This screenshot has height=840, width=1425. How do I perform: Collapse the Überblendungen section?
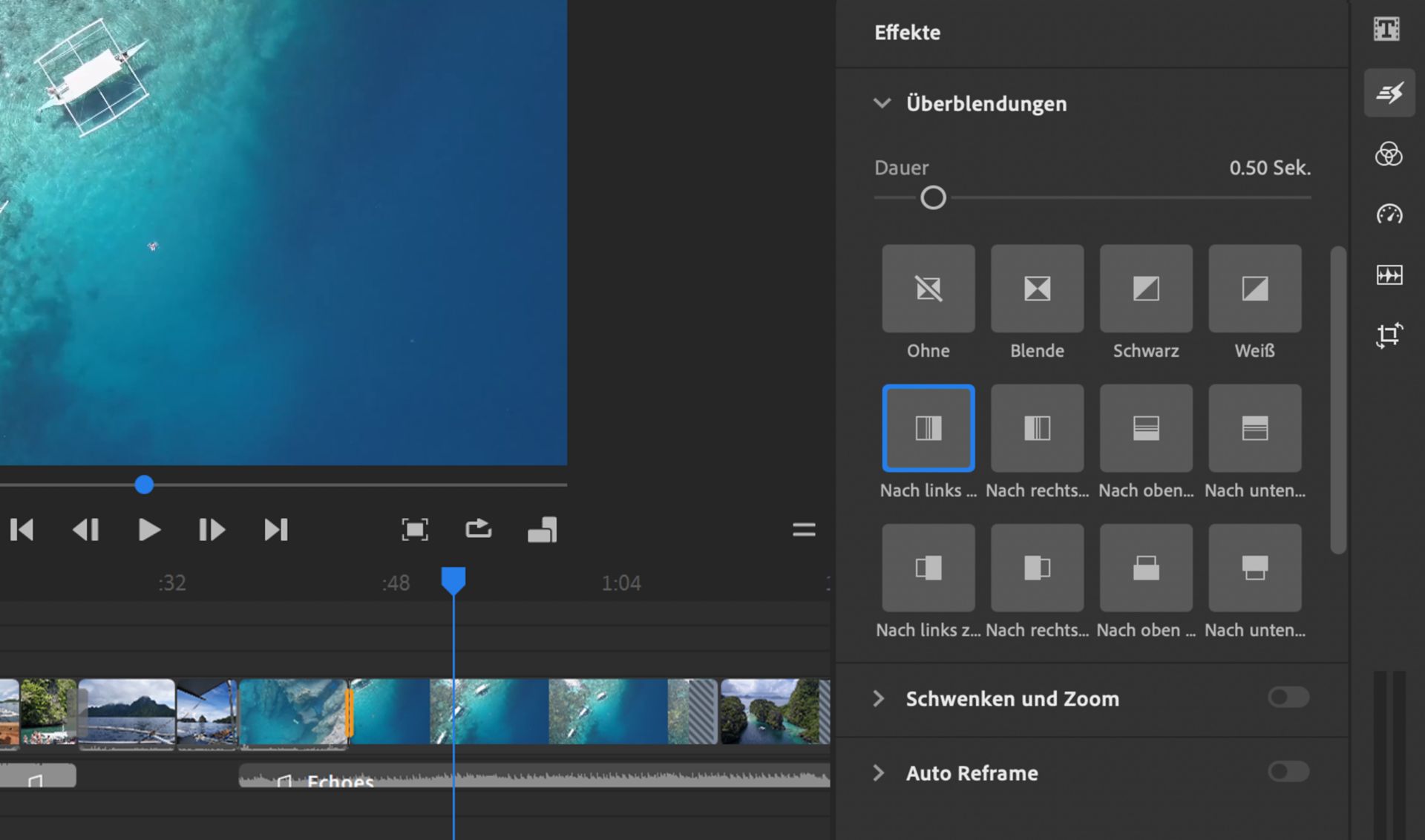882,104
